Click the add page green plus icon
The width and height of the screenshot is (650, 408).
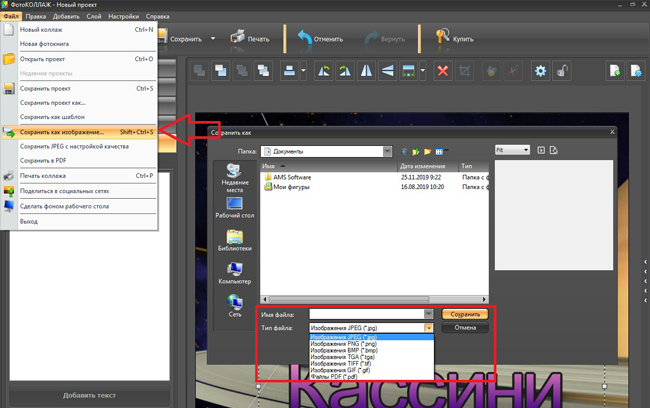click(x=615, y=71)
